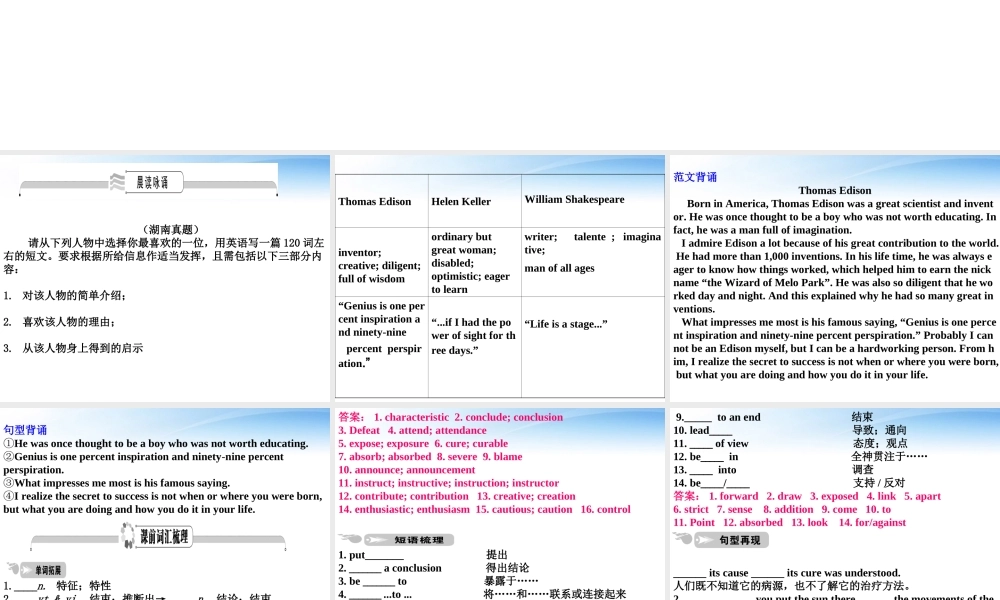The height and width of the screenshot is (600, 1000).
Task: Click phrase item '12. be____ in'
Action: pos(705,457)
